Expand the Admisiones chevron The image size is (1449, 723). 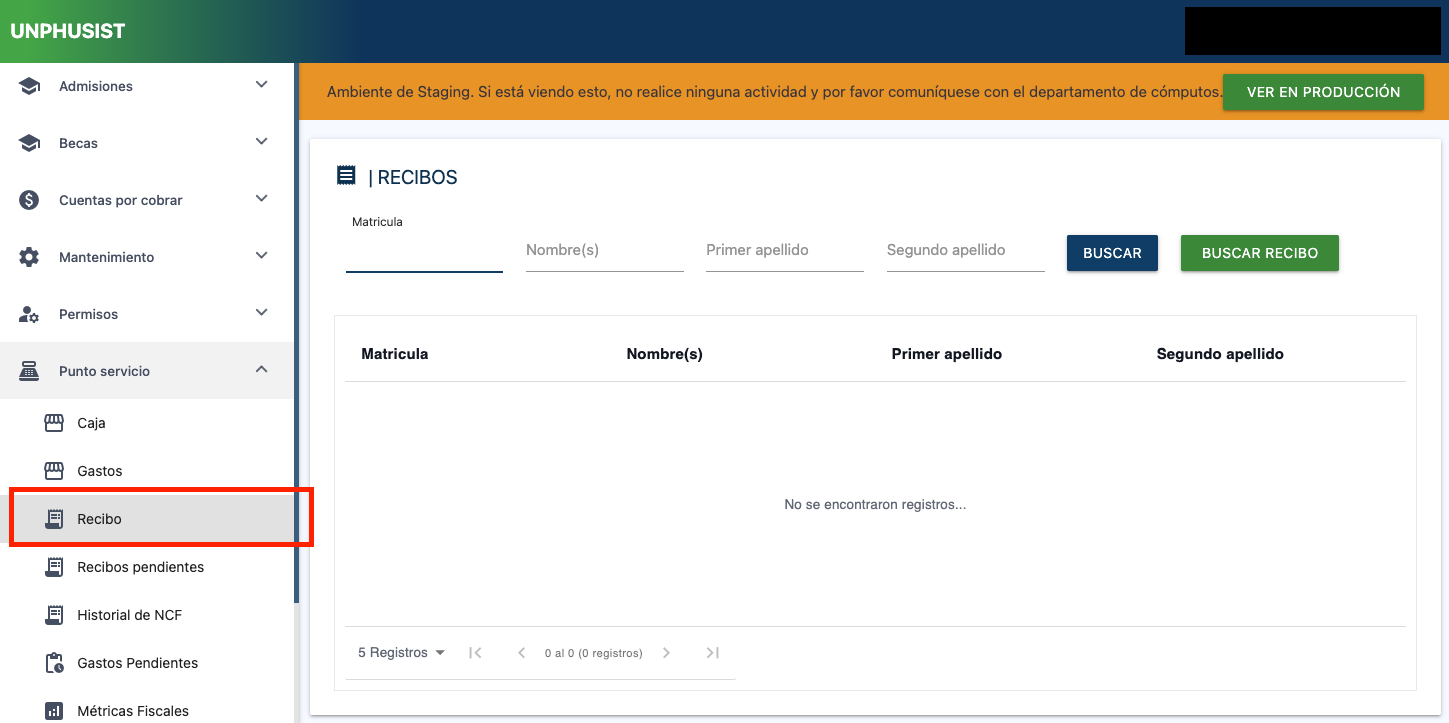(x=261, y=85)
